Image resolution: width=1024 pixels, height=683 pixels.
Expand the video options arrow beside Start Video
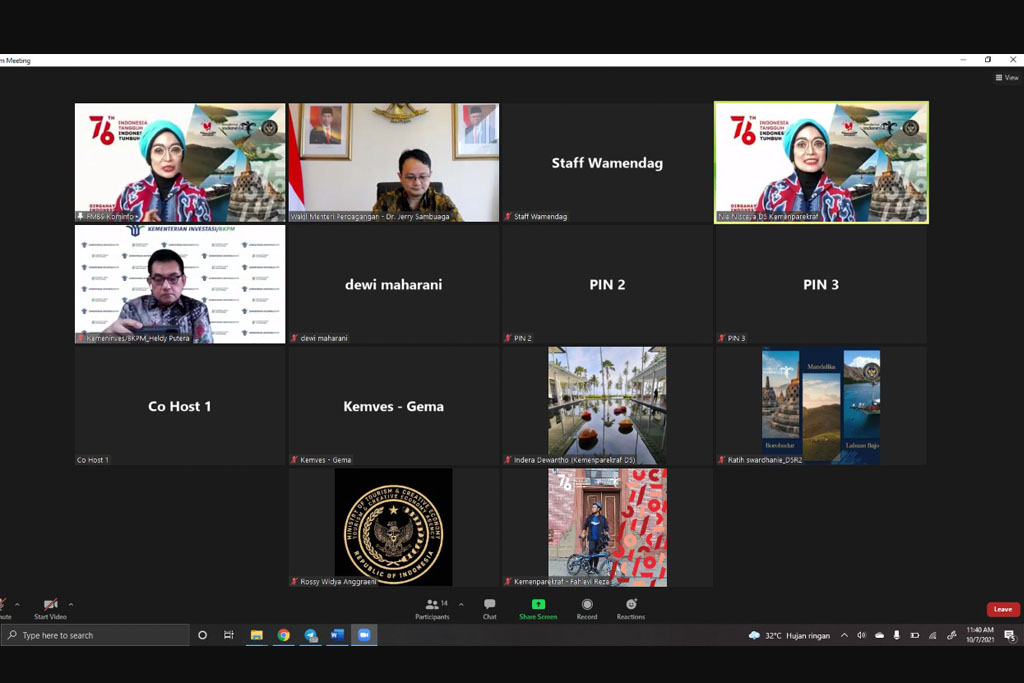point(71,605)
